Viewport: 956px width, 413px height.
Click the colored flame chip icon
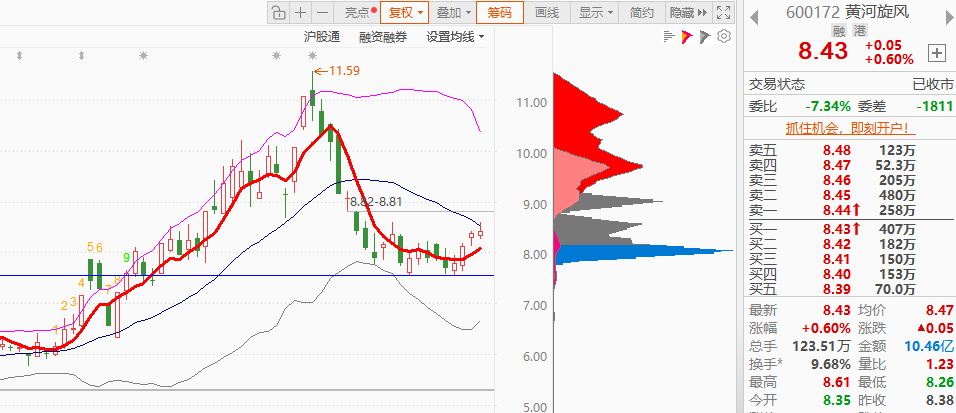(687, 37)
